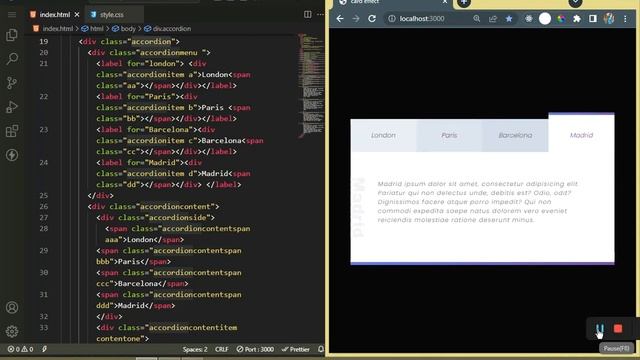This screenshot has width=640, height=360.
Task: Click Port : 3000 live server status
Action: [256, 349]
